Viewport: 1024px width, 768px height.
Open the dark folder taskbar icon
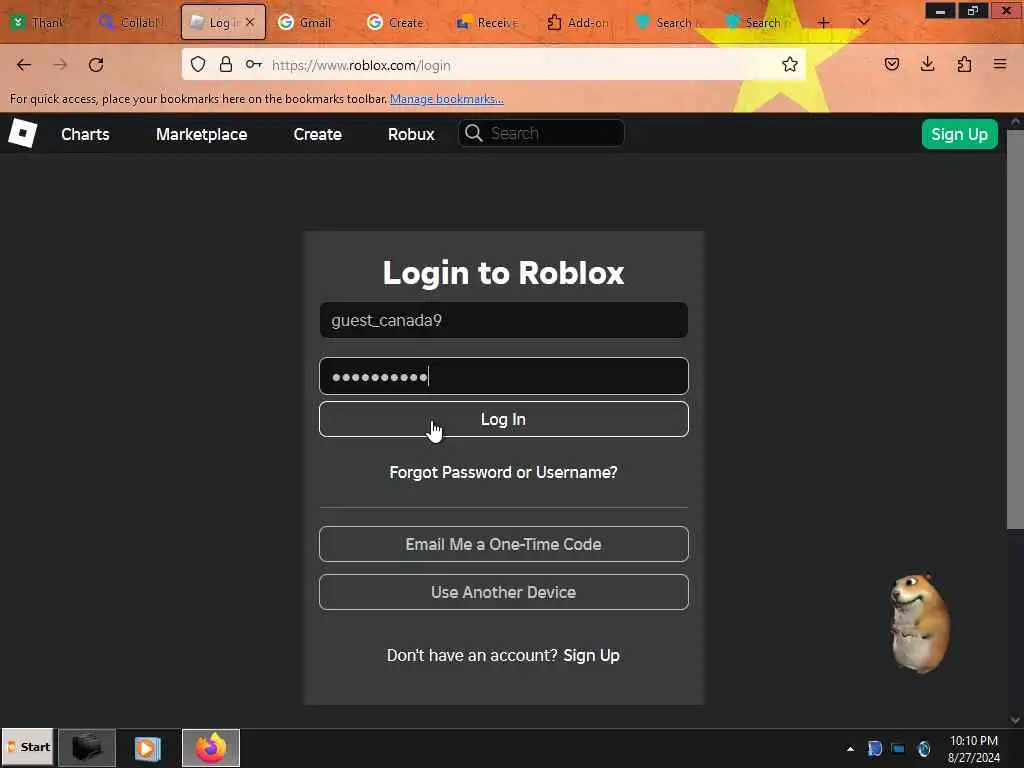pyautogui.click(x=87, y=748)
